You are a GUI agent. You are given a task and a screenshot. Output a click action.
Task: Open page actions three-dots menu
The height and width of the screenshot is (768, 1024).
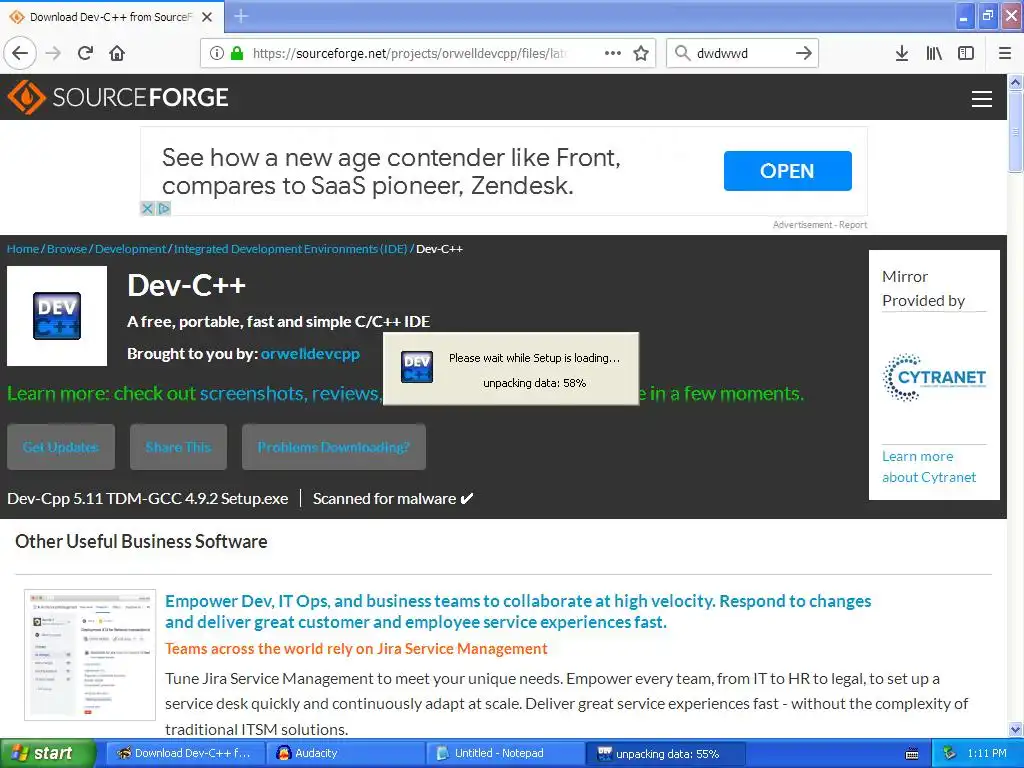click(x=613, y=53)
